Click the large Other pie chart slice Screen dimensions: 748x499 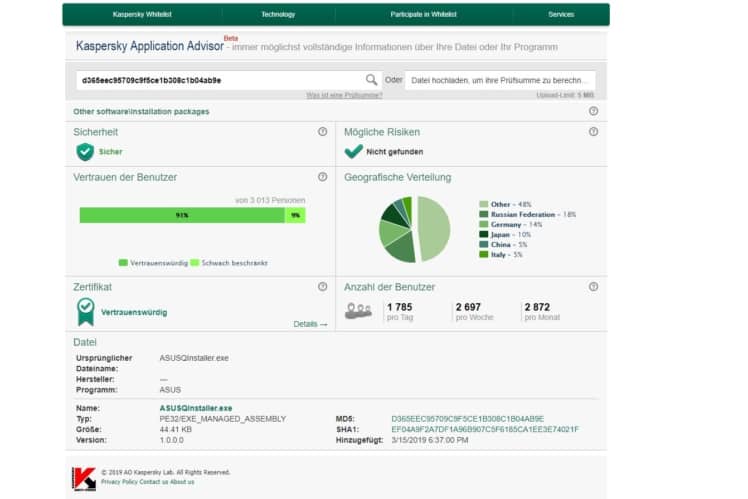[434, 229]
